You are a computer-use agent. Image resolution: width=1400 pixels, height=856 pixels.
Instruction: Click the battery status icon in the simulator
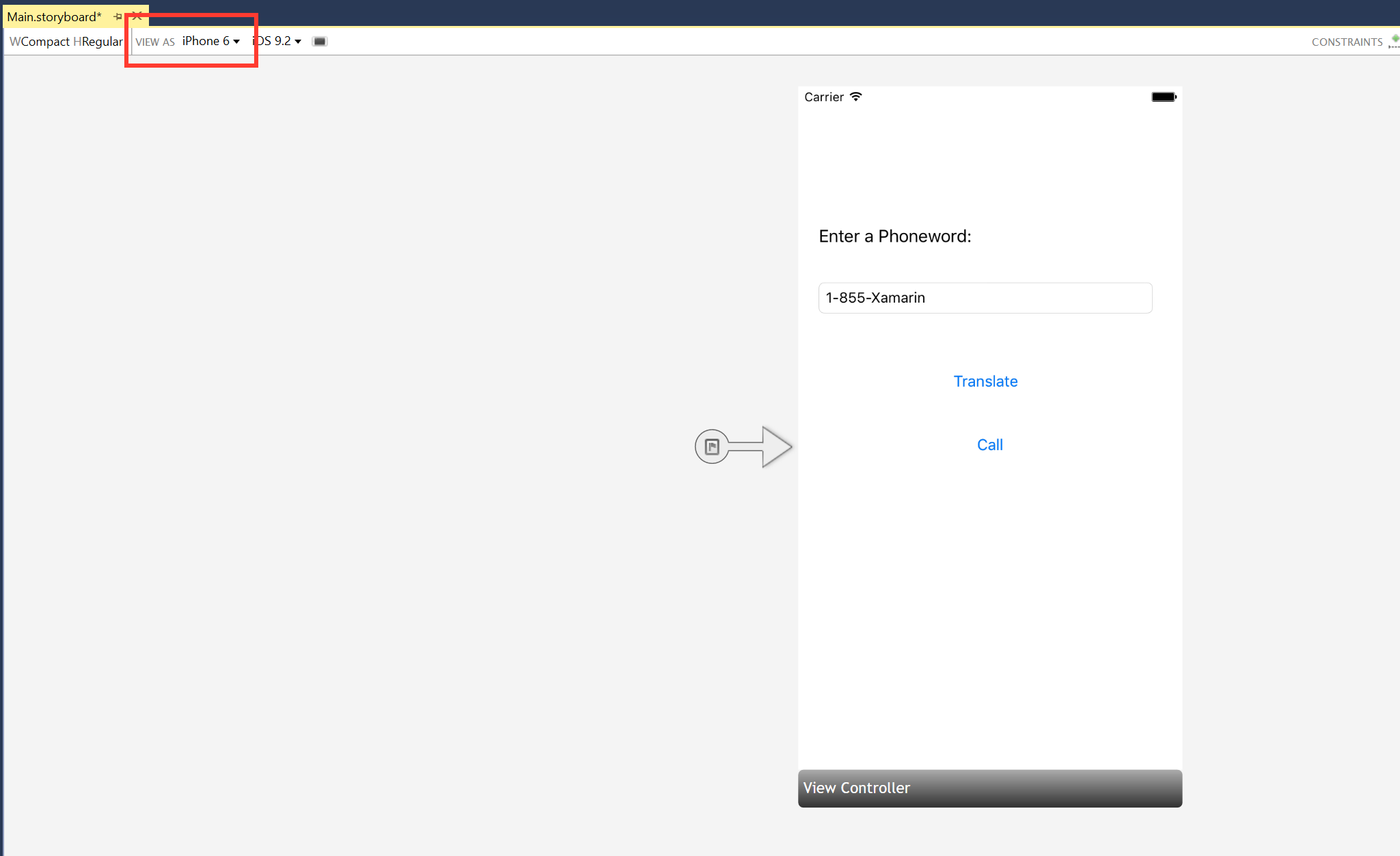point(1163,96)
